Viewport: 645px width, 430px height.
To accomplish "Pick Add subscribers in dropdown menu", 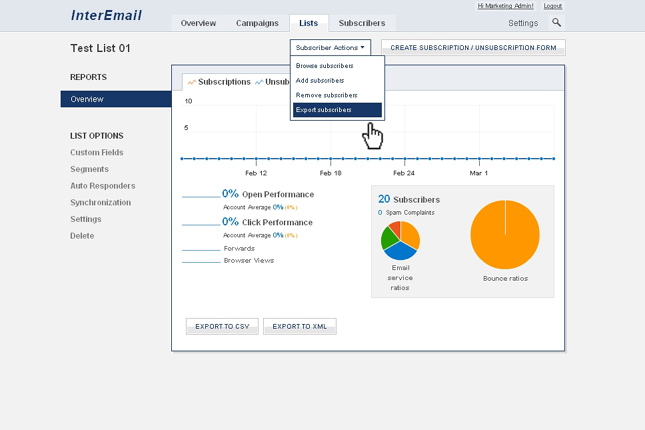I will click(x=320, y=80).
